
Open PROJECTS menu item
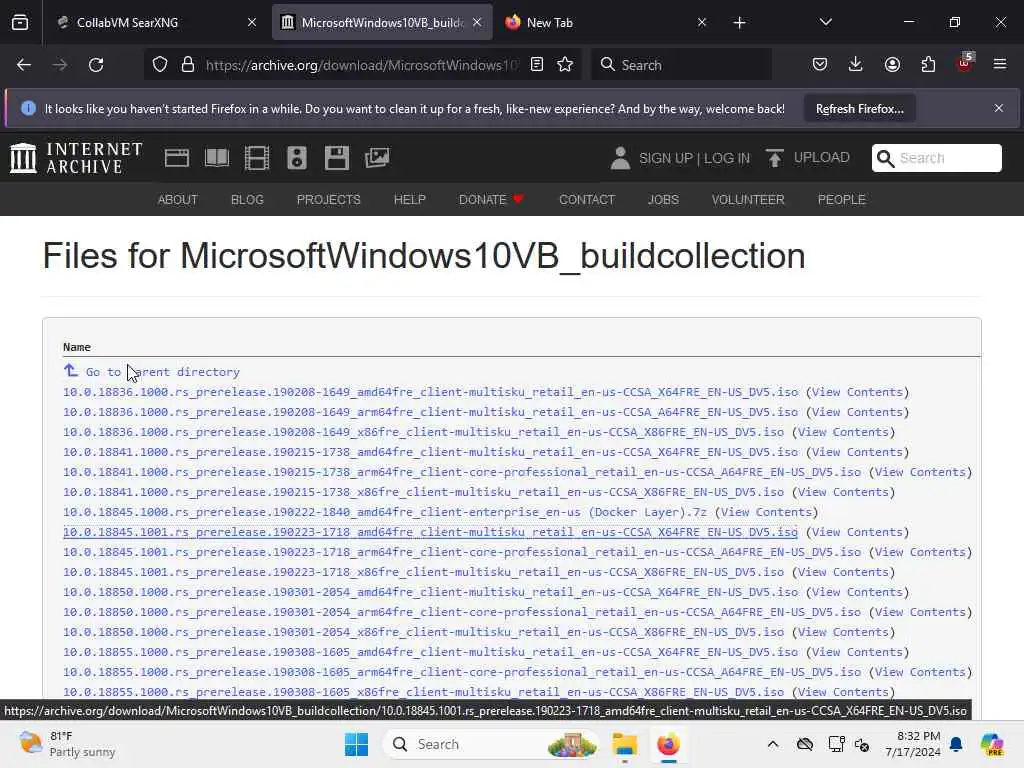[x=328, y=200]
